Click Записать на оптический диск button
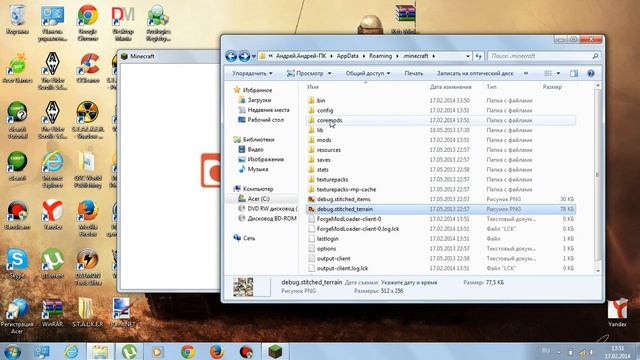The height and width of the screenshot is (360, 640). coord(475,73)
